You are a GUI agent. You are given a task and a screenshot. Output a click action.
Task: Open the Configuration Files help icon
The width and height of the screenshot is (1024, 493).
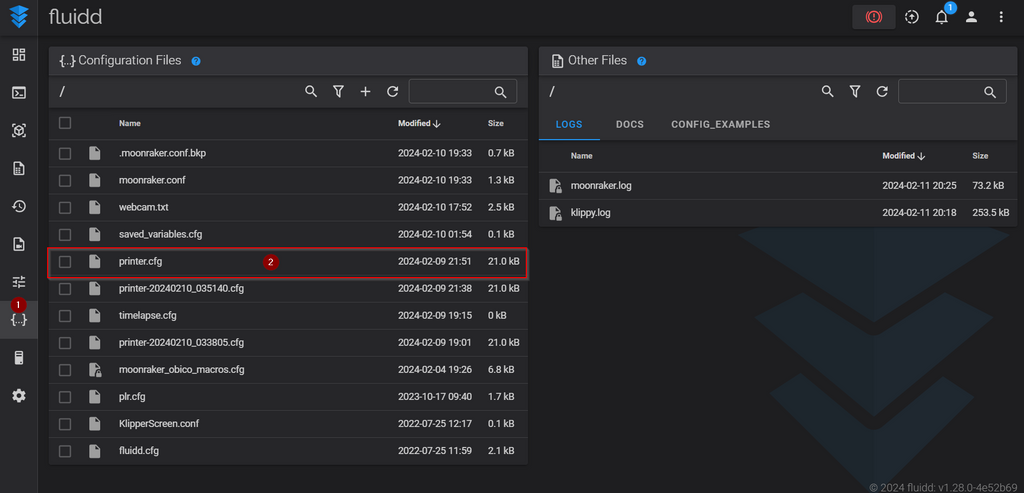point(195,61)
